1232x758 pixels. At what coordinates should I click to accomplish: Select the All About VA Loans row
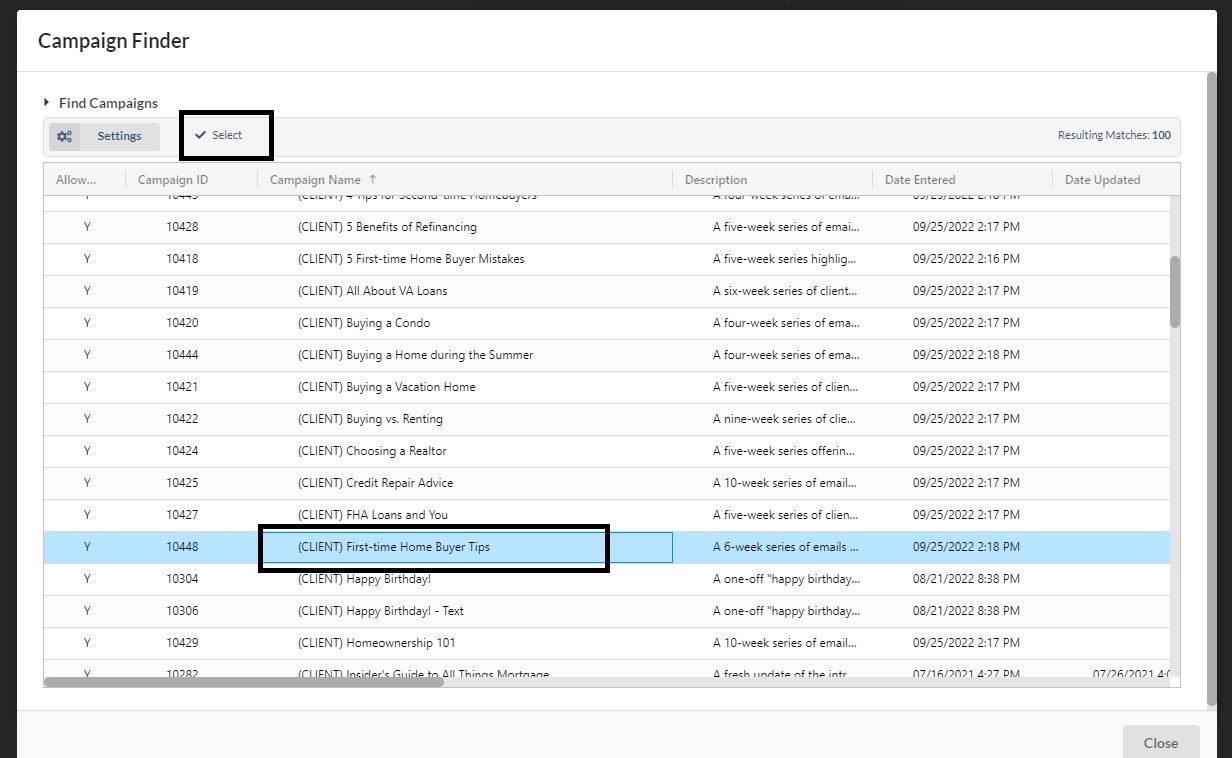click(372, 291)
